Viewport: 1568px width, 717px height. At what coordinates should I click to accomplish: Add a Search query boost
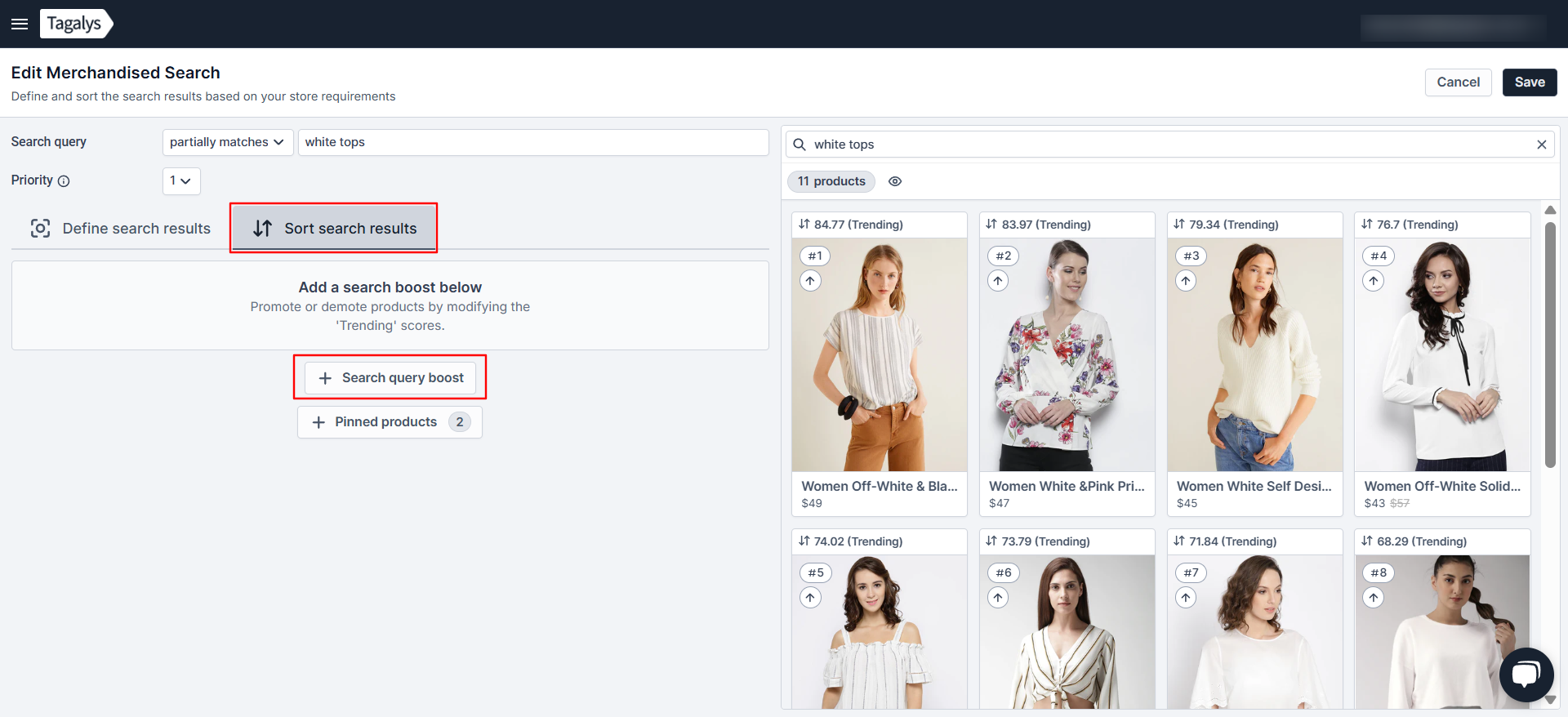[x=390, y=377]
